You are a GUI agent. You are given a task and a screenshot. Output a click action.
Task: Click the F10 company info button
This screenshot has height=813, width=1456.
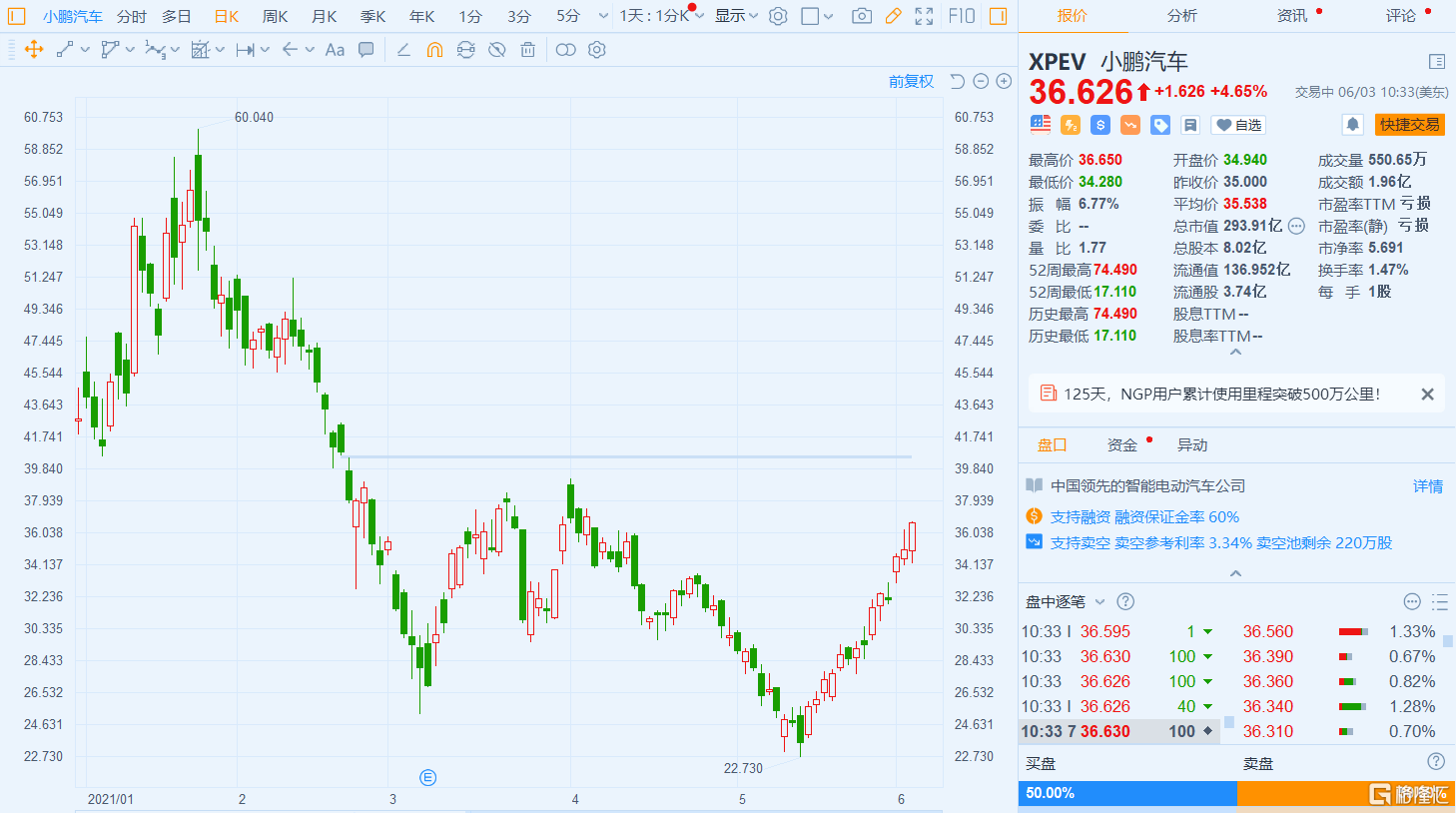[962, 16]
